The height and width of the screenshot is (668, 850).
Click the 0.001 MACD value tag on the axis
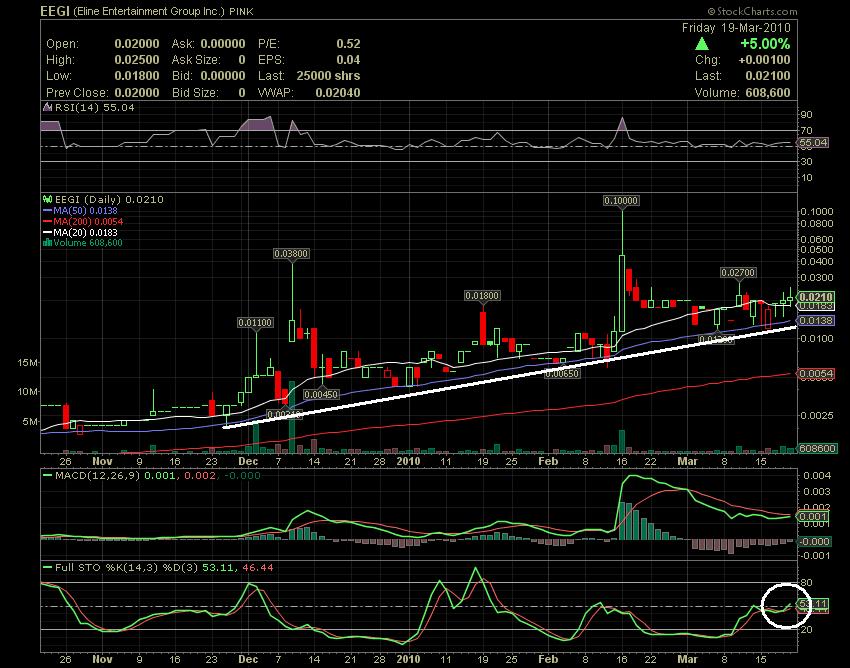(x=814, y=517)
